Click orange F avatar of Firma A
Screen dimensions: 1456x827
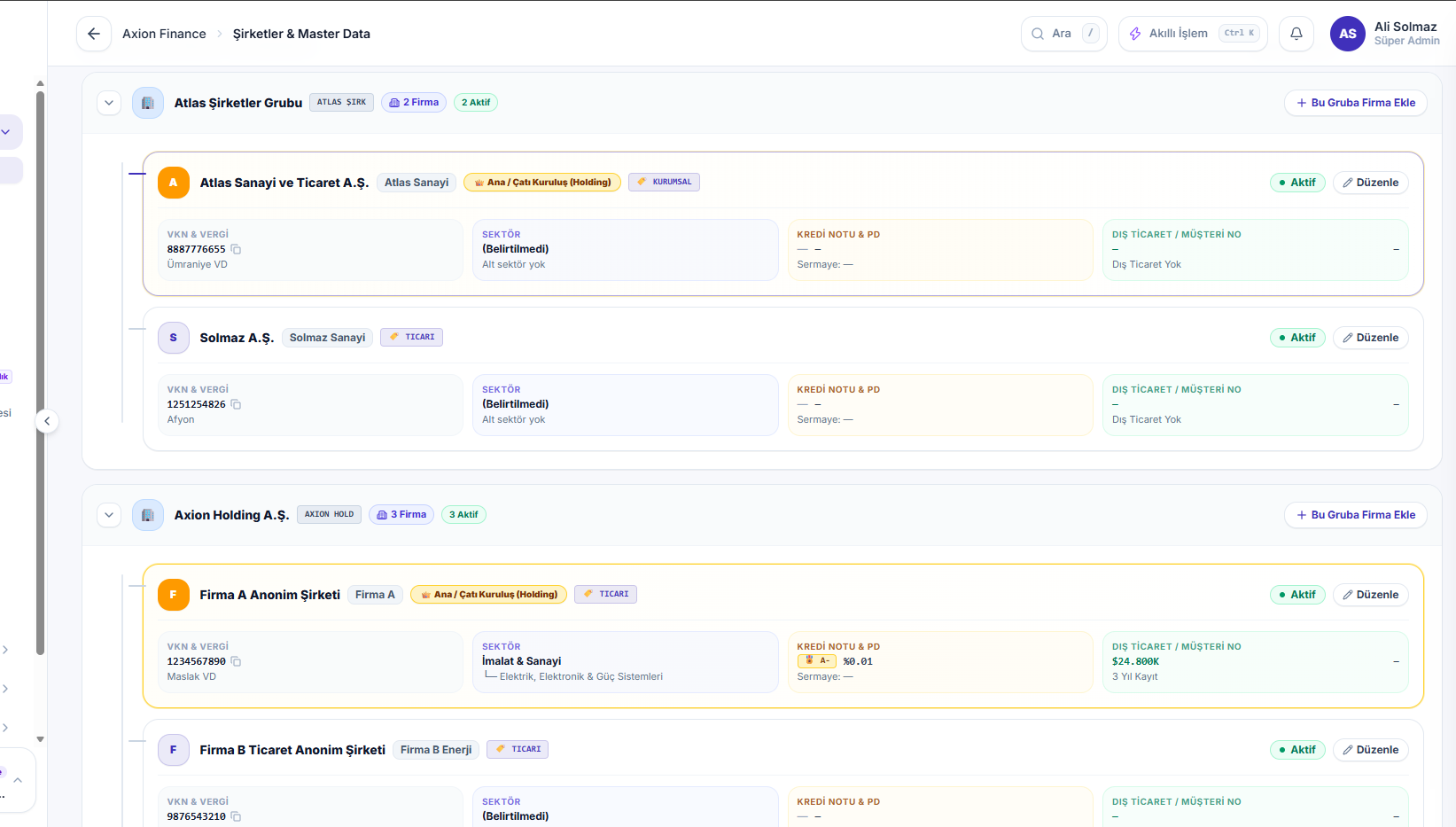coord(174,595)
